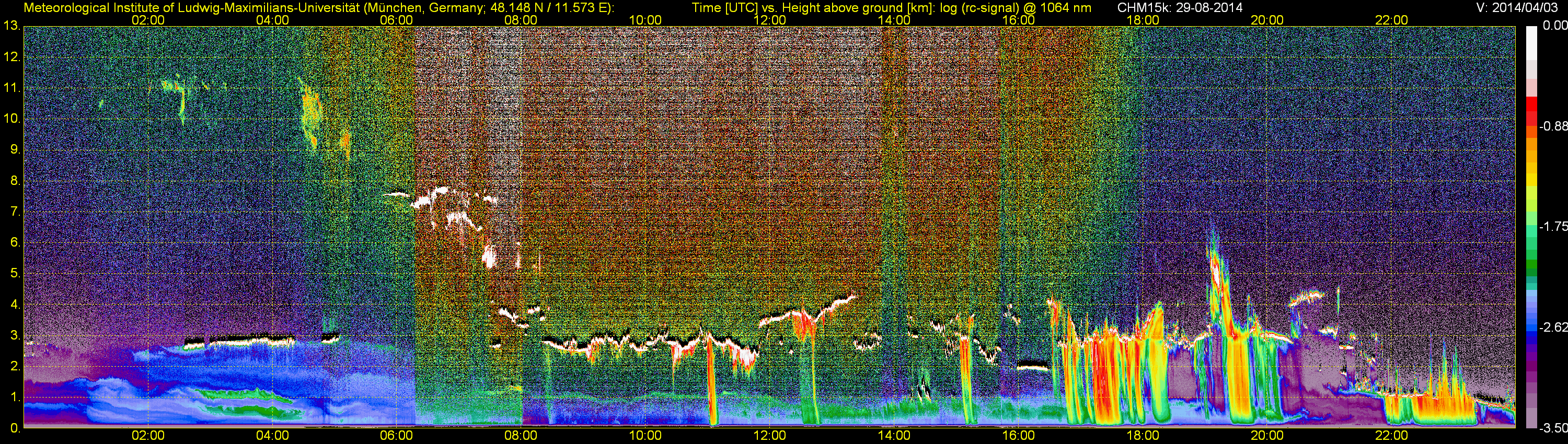Click the height axis label '11.'
The width and height of the screenshot is (1568, 444).
click(x=11, y=88)
